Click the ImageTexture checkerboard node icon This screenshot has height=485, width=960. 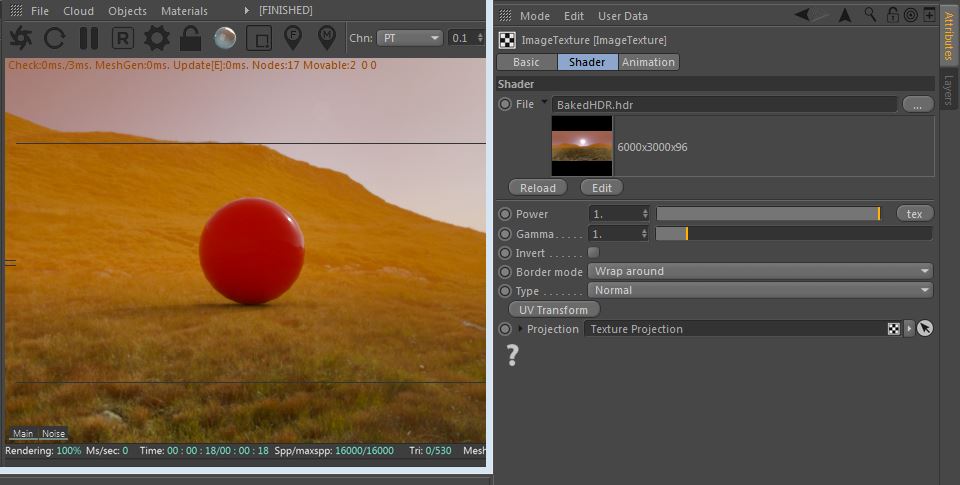pos(507,40)
